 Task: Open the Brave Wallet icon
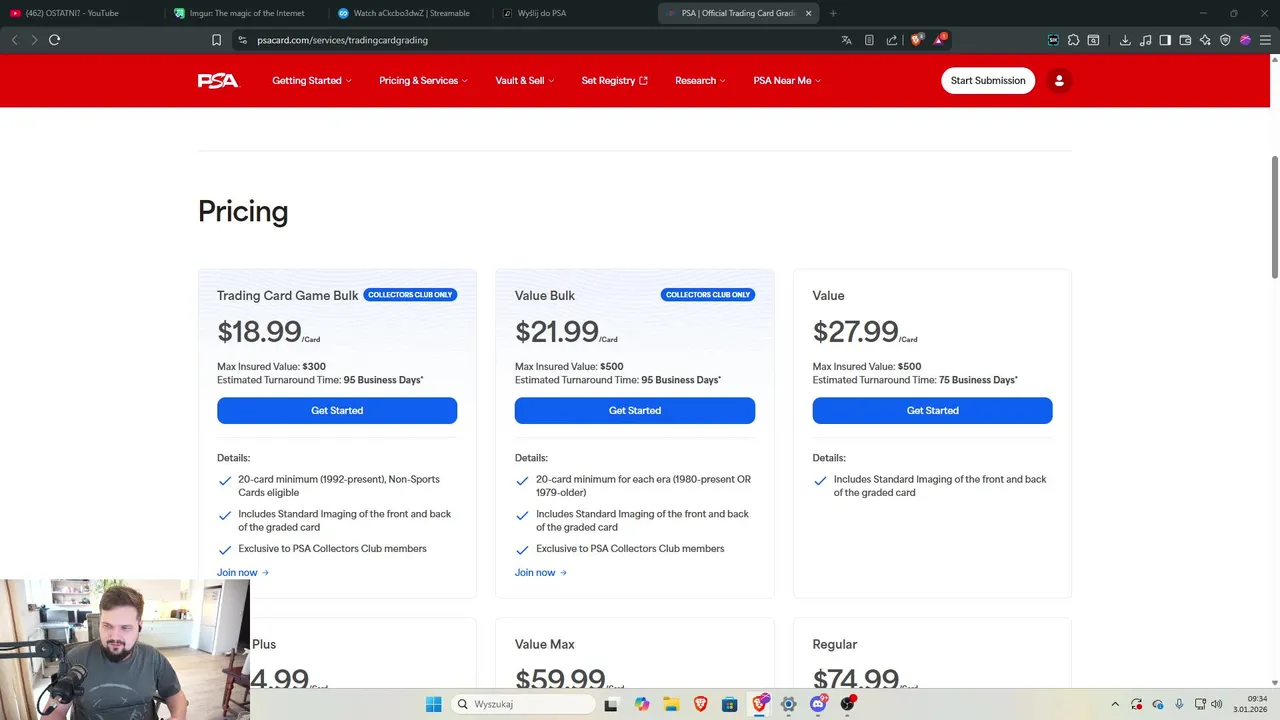[1185, 40]
